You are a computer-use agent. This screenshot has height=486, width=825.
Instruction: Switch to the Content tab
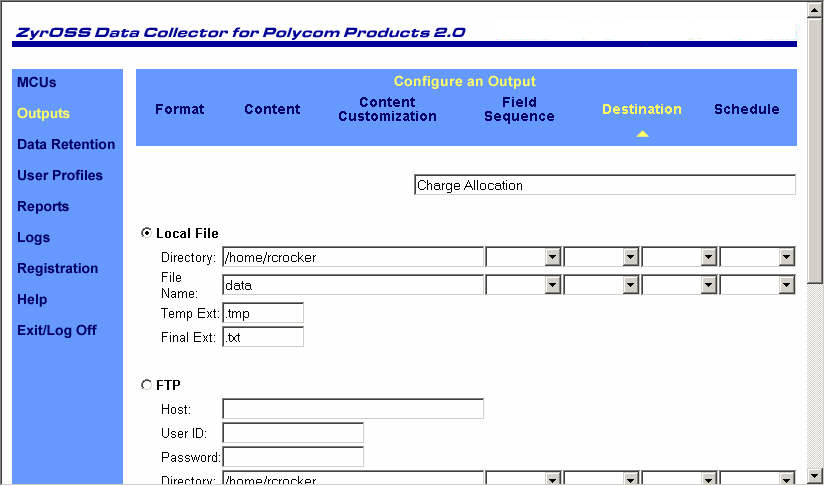coord(272,109)
